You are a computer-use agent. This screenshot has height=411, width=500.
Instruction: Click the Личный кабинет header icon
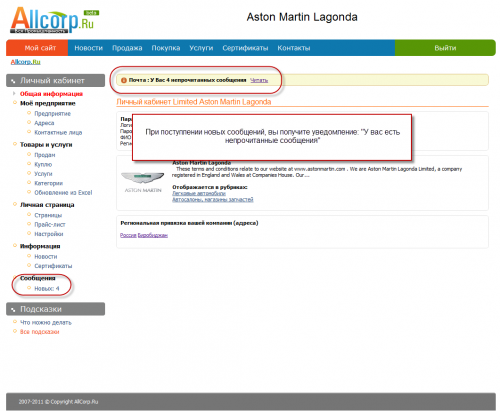[13, 81]
